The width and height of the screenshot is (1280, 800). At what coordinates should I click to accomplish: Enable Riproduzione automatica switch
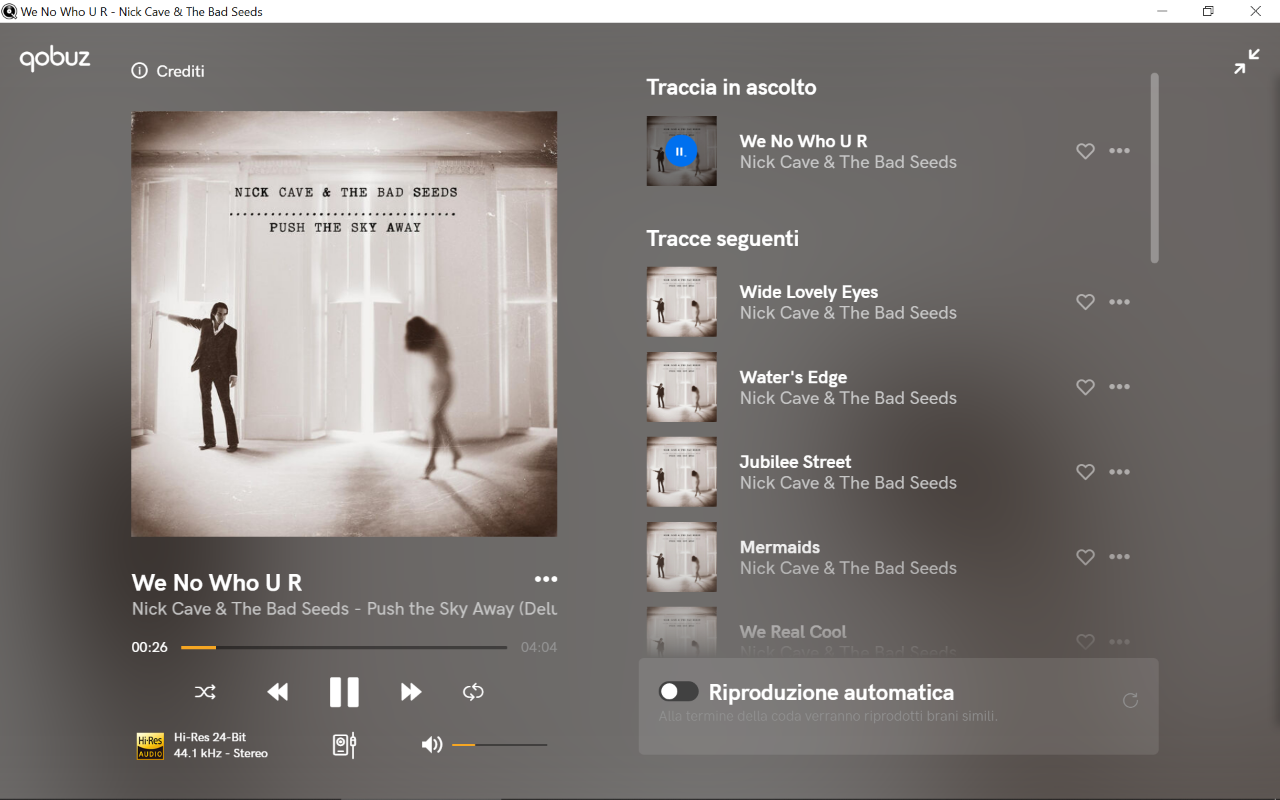[678, 692]
